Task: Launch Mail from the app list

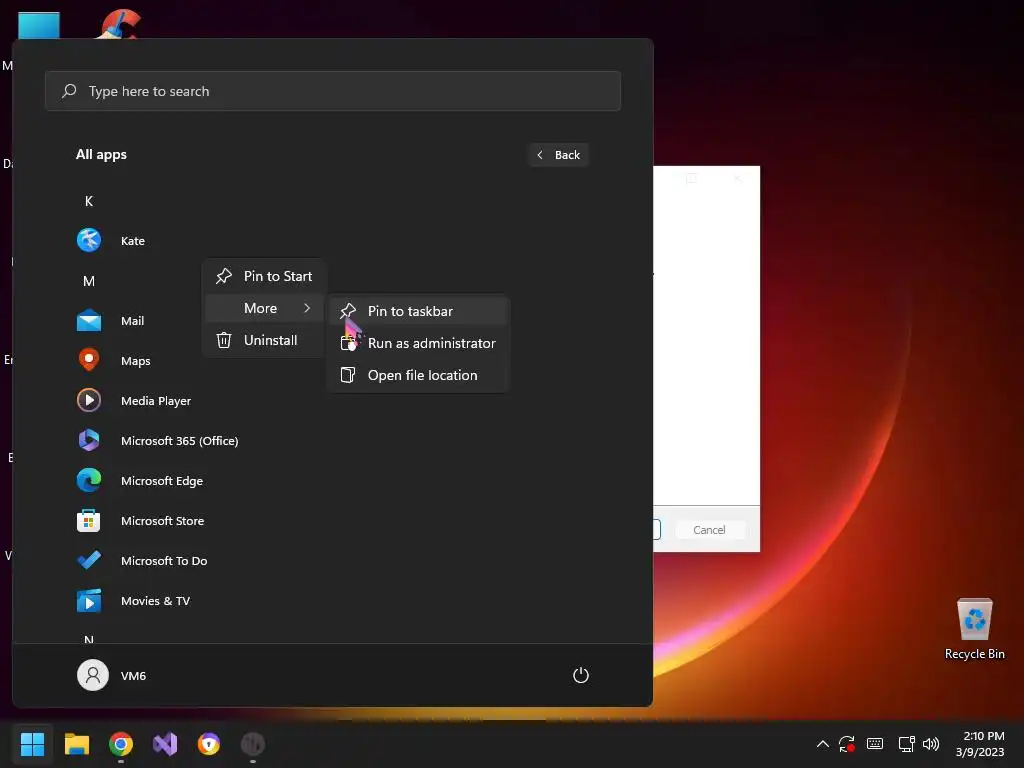Action: (89, 321)
